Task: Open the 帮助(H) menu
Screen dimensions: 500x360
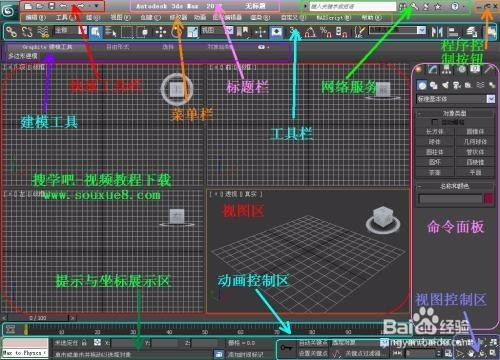Action: click(371, 17)
